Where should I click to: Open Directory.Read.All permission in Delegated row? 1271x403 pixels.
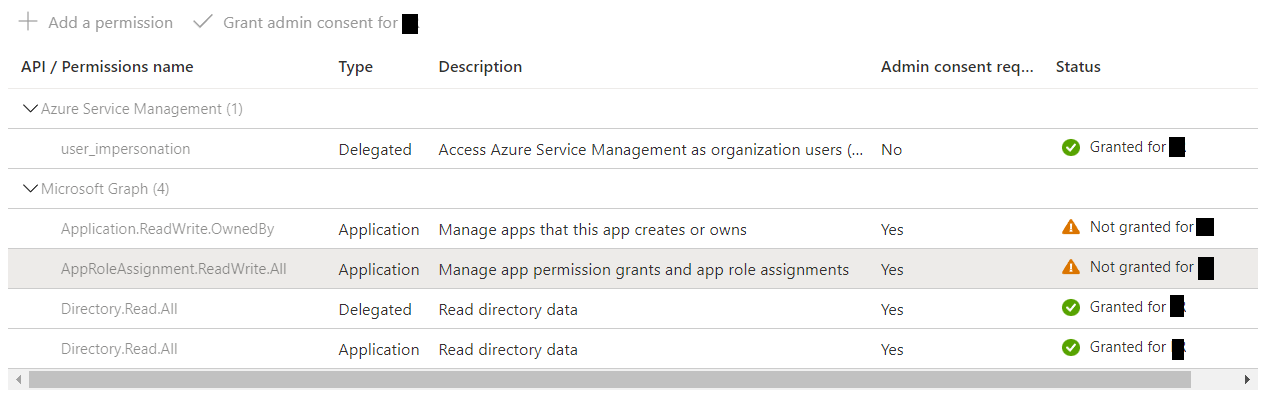[x=119, y=309]
